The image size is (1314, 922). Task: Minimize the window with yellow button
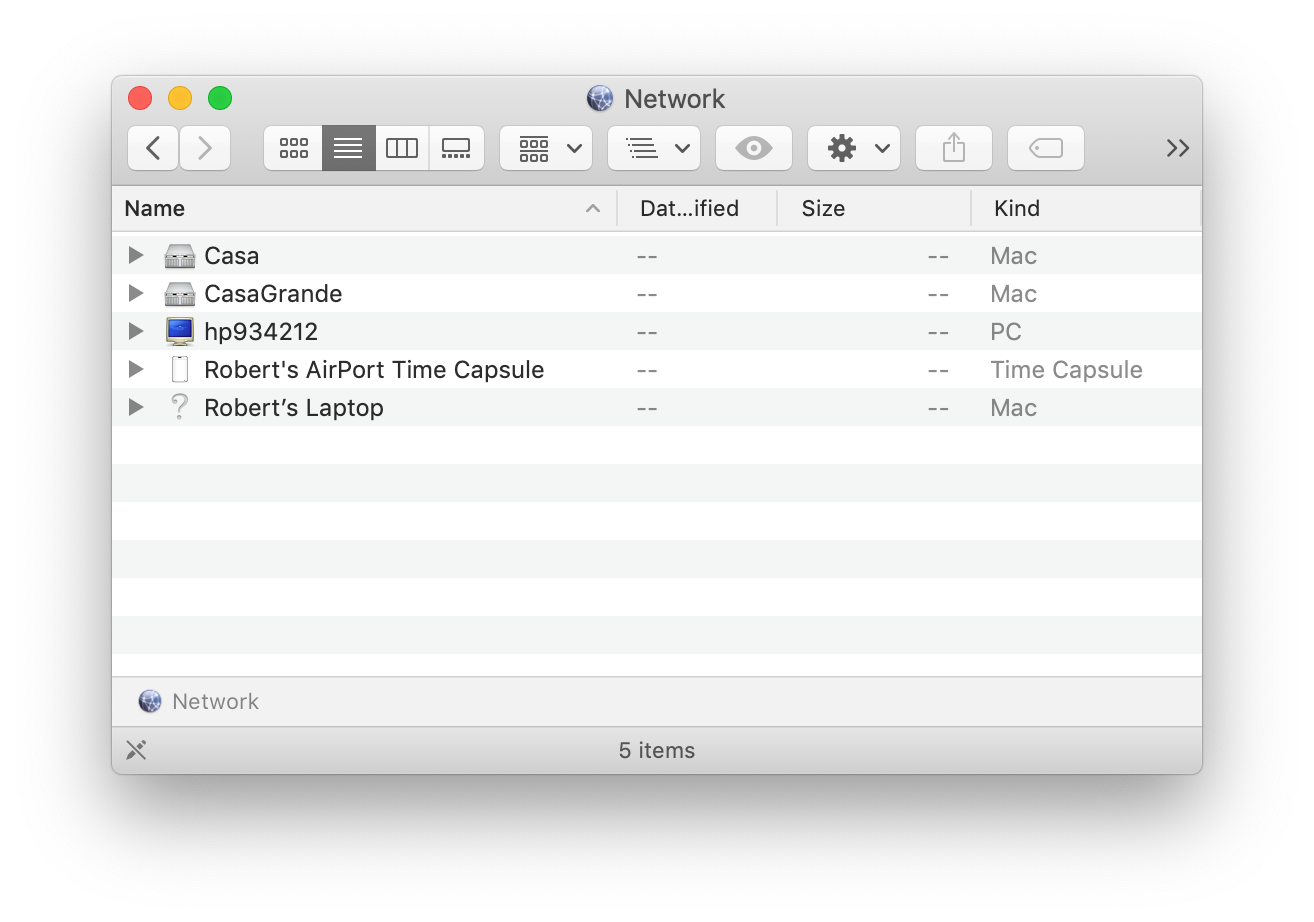tap(180, 98)
